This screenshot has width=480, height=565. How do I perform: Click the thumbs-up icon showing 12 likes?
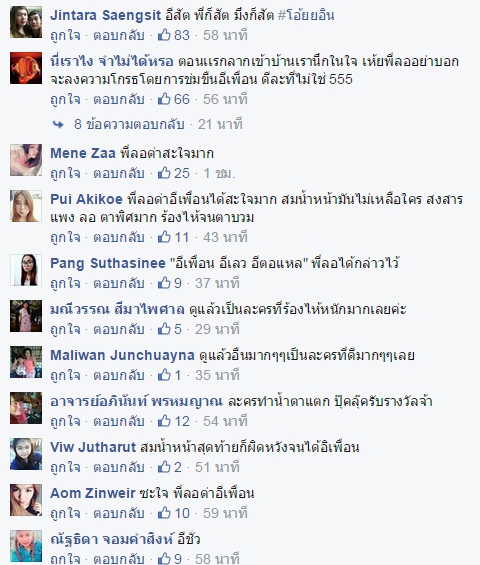pyautogui.click(x=164, y=421)
